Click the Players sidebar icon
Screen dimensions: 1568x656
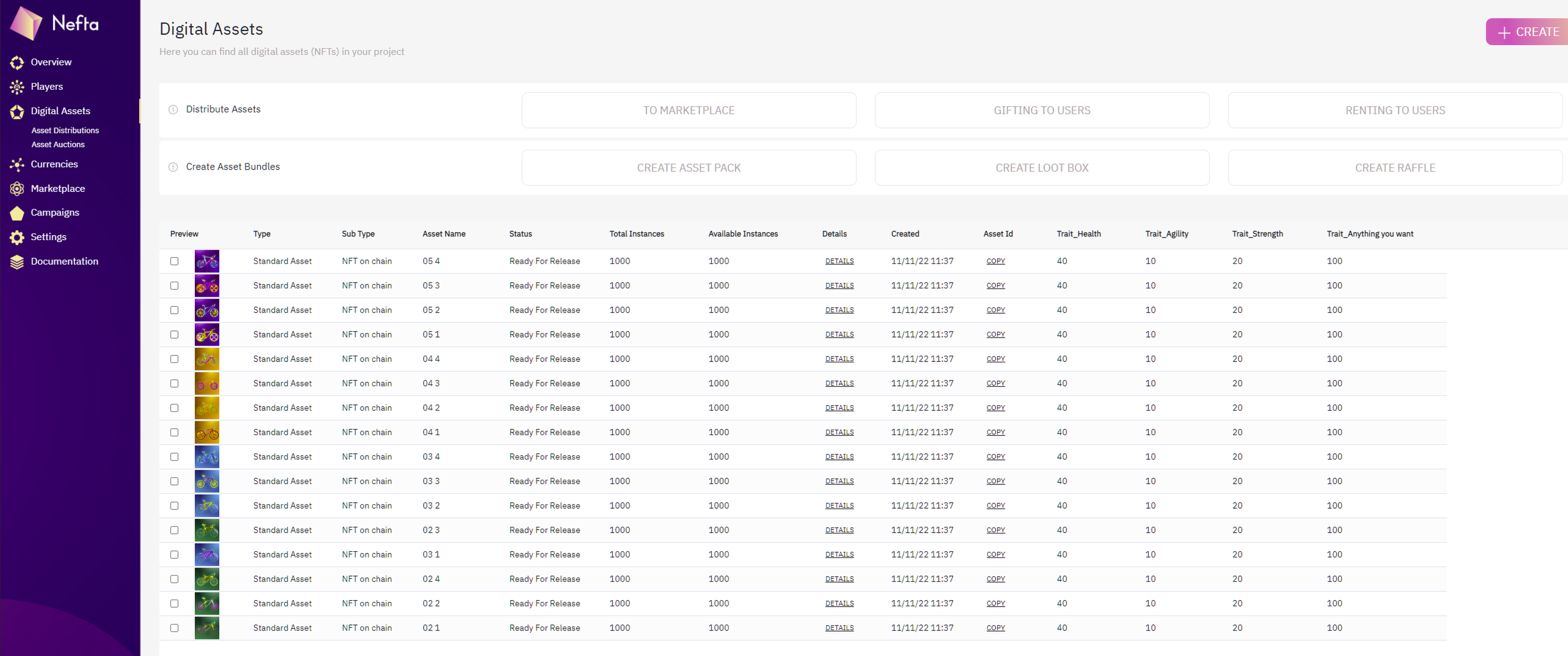click(17, 86)
